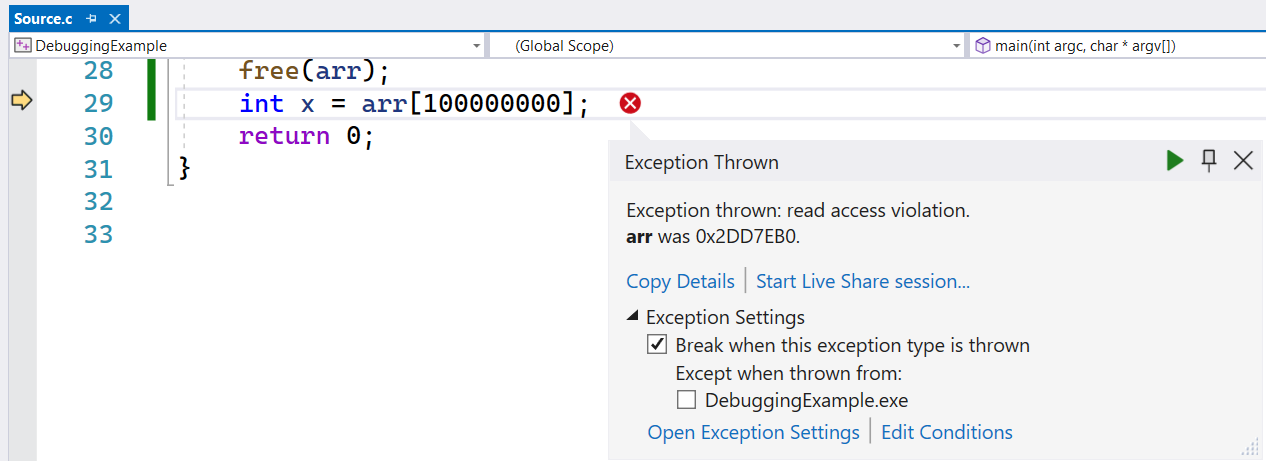Image resolution: width=1266 pixels, height=461 pixels.
Task: Open the Global Scope dropdown
Action: coord(956,46)
